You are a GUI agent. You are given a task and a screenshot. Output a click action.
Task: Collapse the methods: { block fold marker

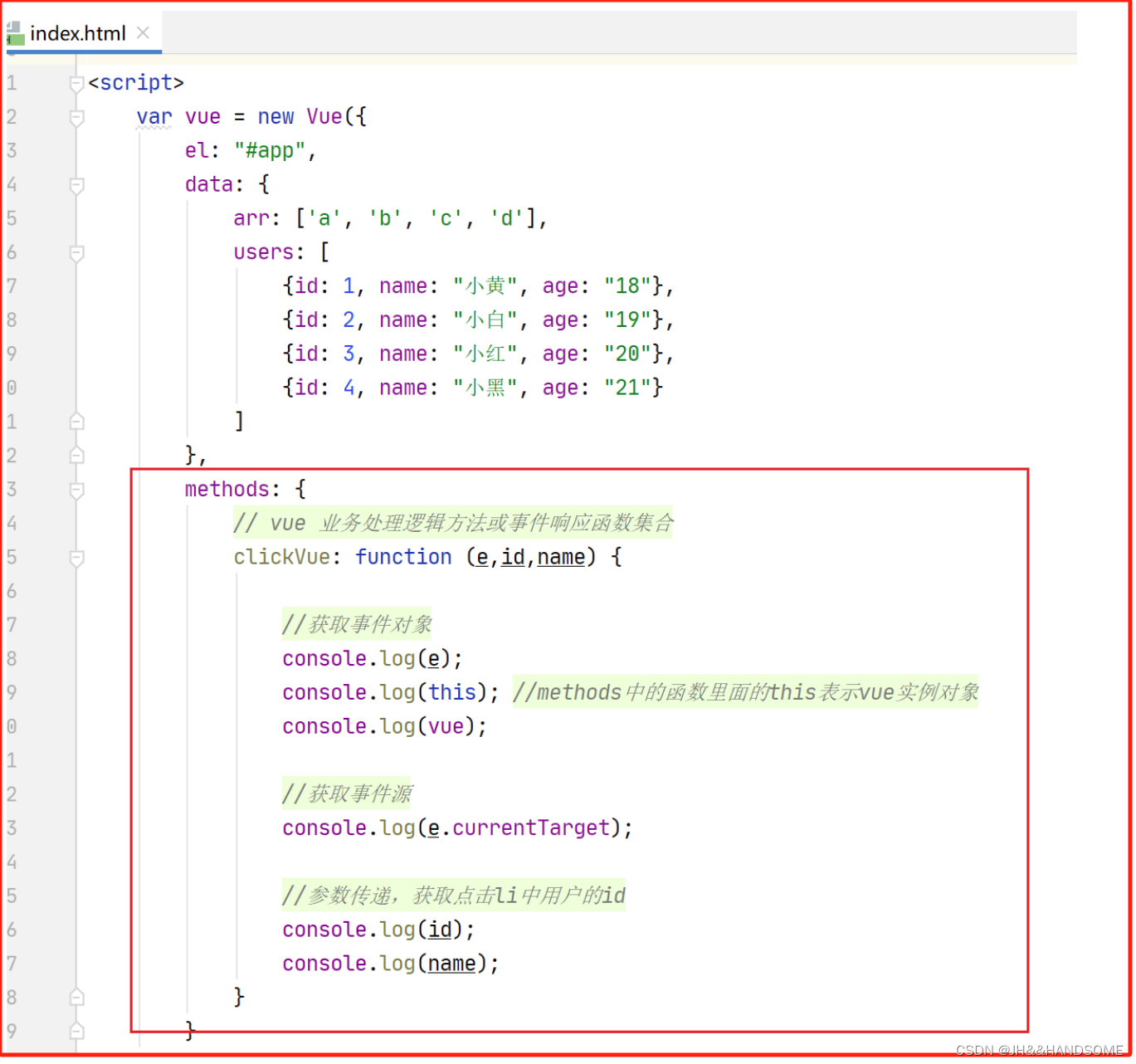click(76, 490)
